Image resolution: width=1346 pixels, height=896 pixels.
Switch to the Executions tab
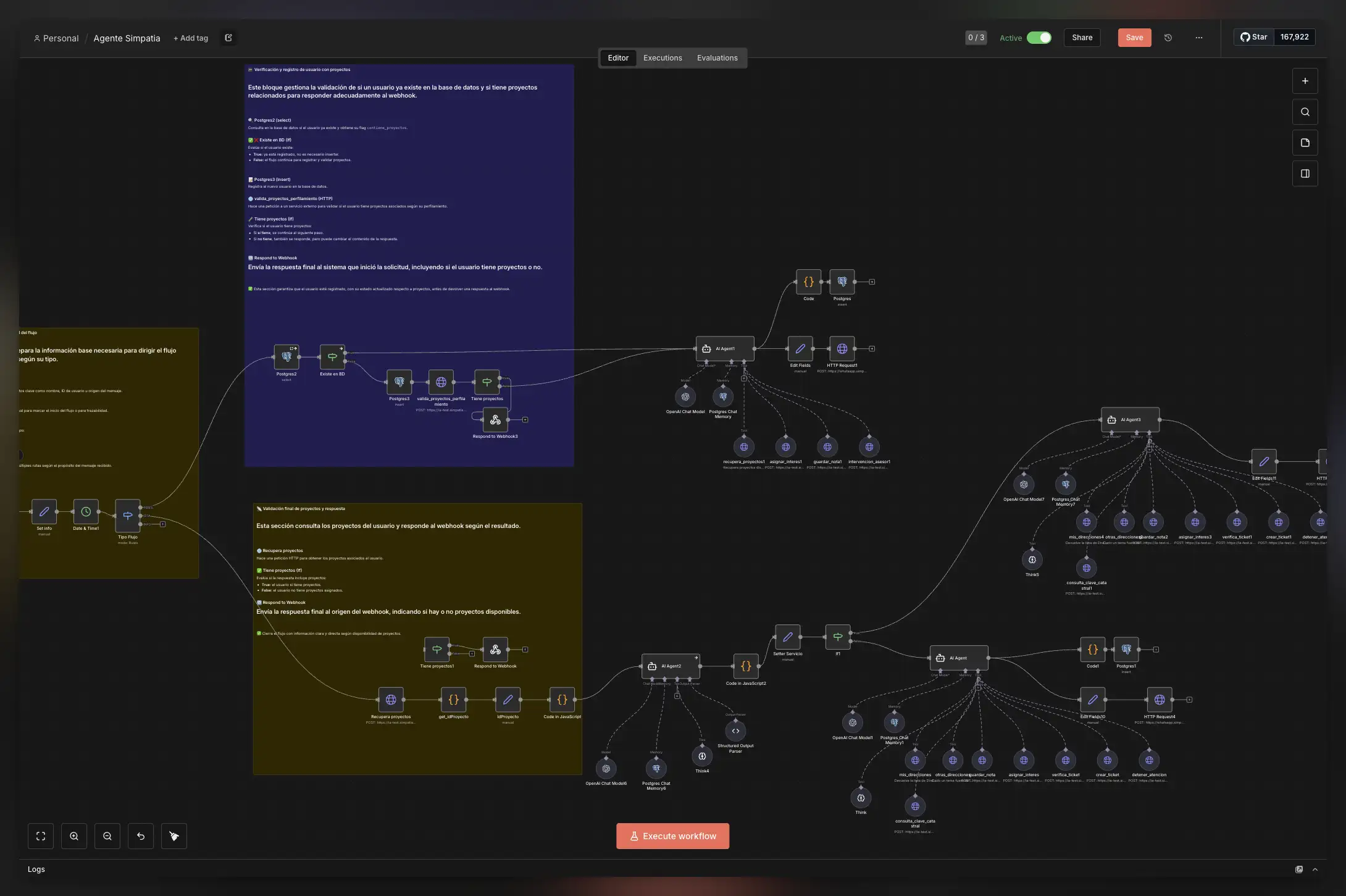[663, 58]
